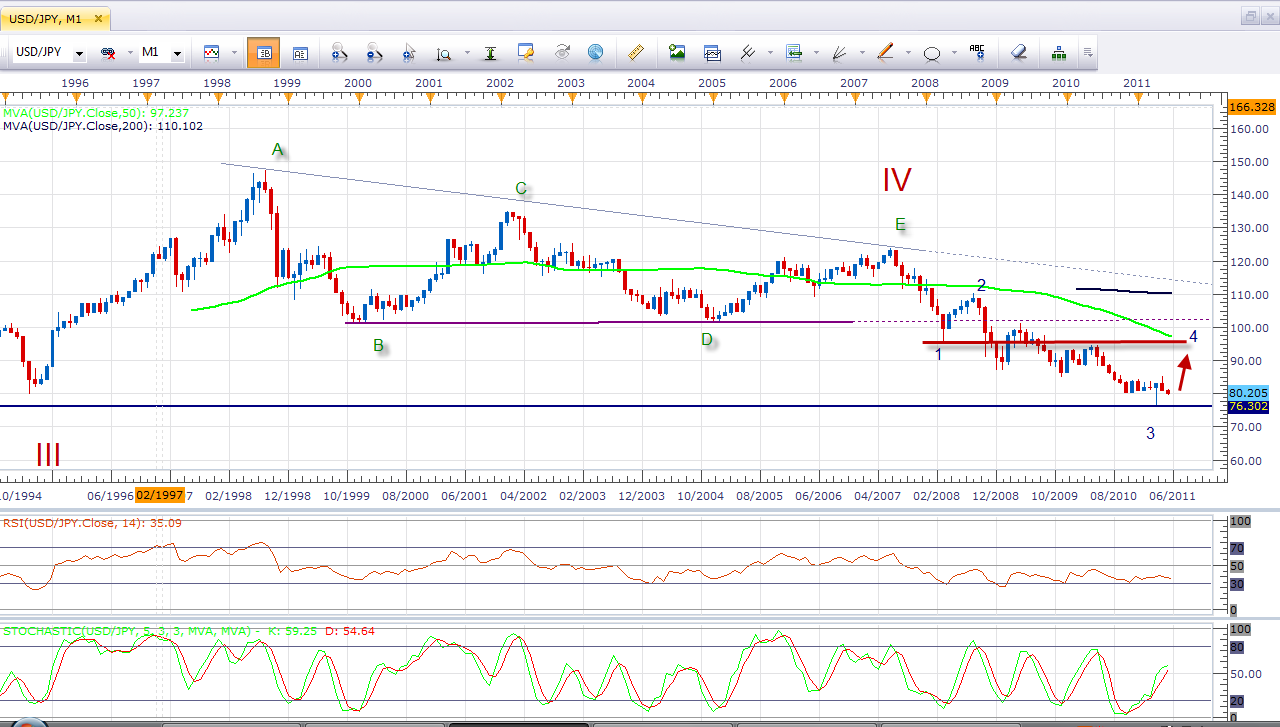The width and height of the screenshot is (1280, 727).
Task: Close the USD/JPY, M1 tab
Action: click(97, 18)
